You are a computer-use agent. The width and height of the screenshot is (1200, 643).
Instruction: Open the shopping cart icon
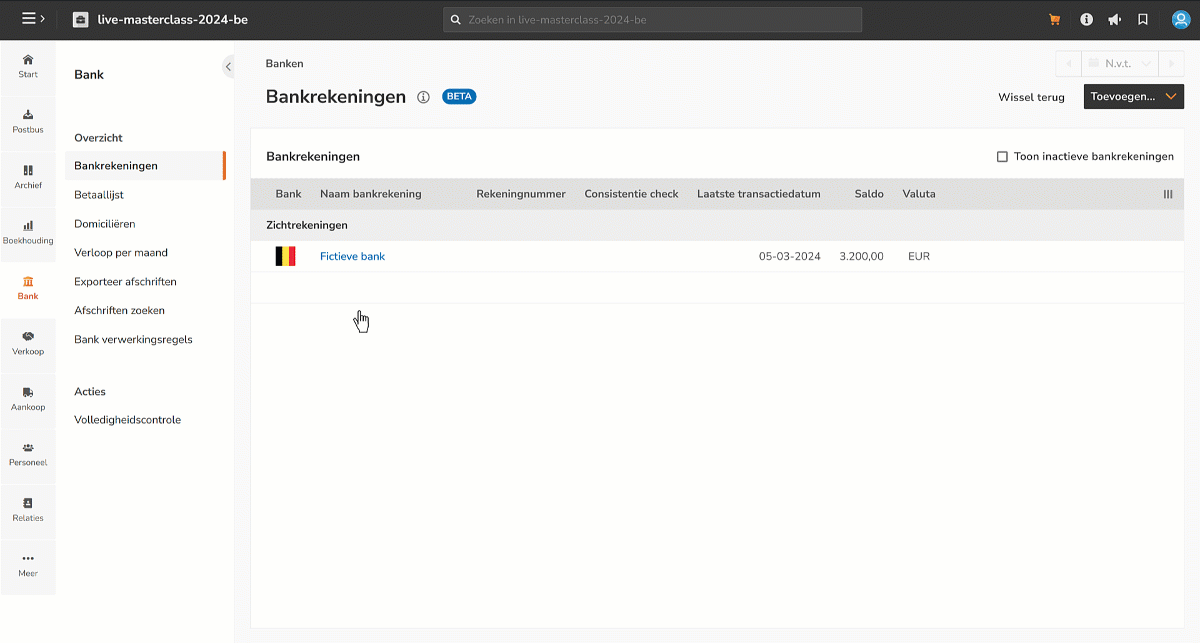click(x=1054, y=20)
